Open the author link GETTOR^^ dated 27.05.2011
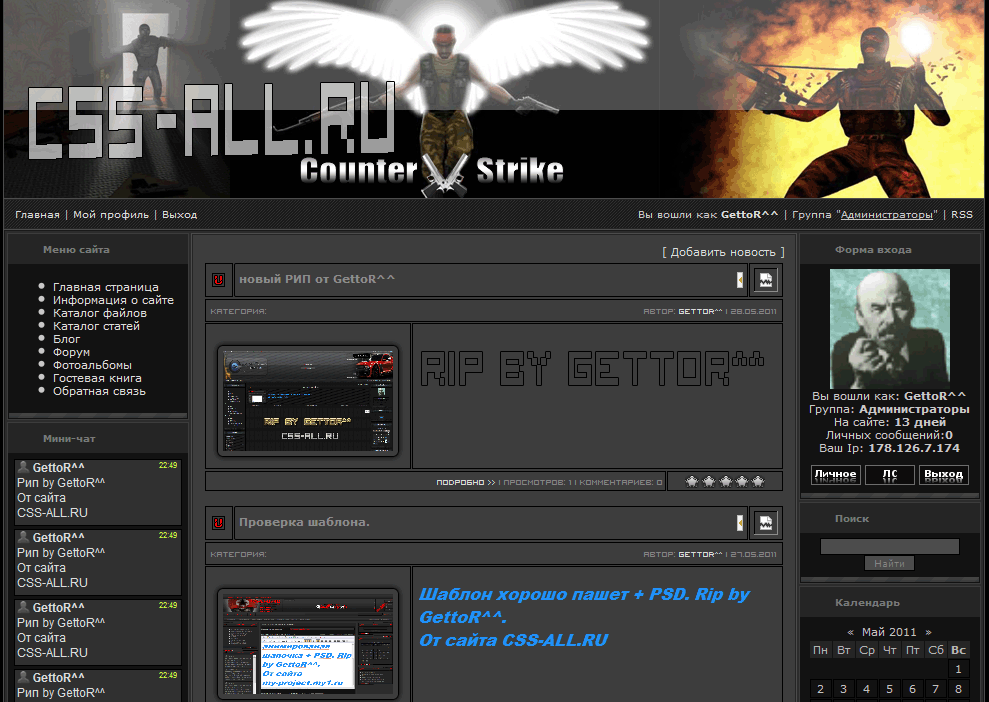Image resolution: width=989 pixels, height=702 pixels. [x=700, y=554]
